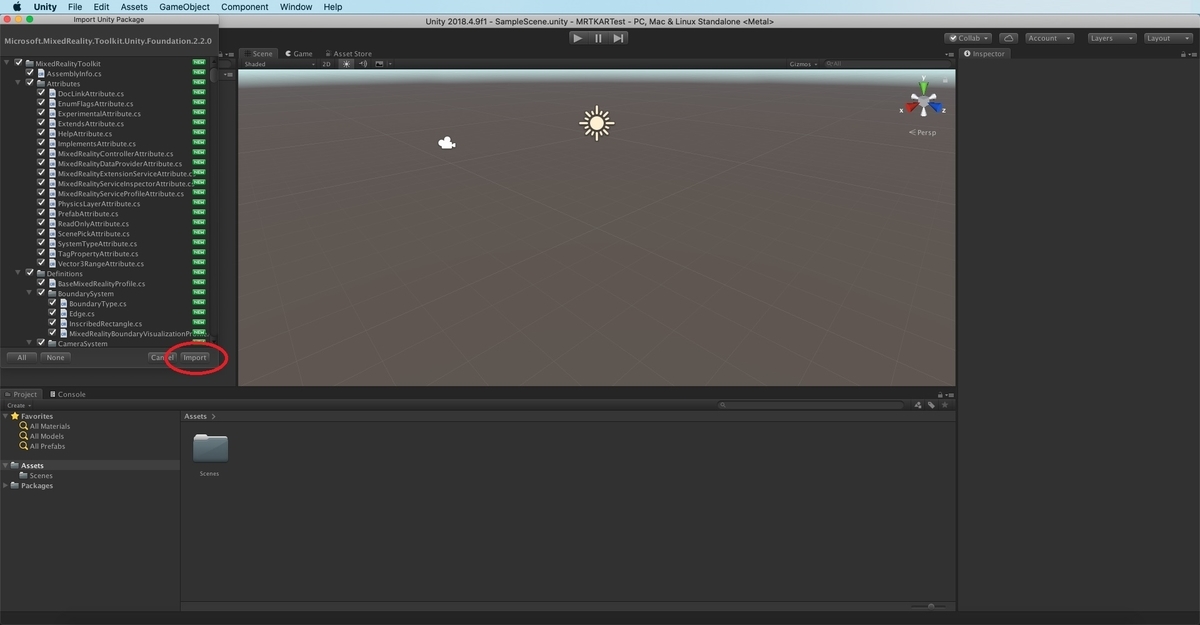Open the File menu
This screenshot has width=1200, height=625.
coord(75,7)
